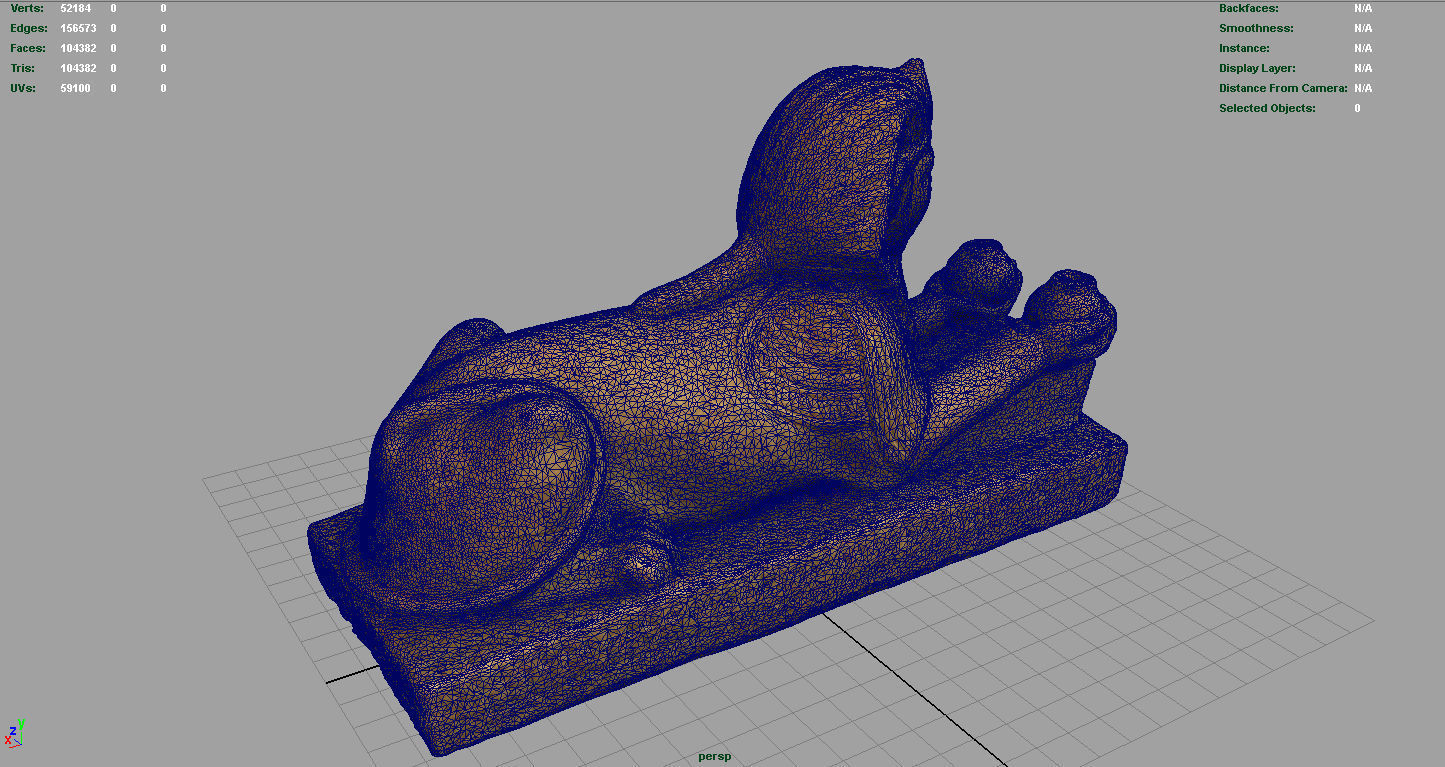This screenshot has height=767, width=1445.
Task: Click the Backfaces label in the HUD
Action: [1248, 8]
